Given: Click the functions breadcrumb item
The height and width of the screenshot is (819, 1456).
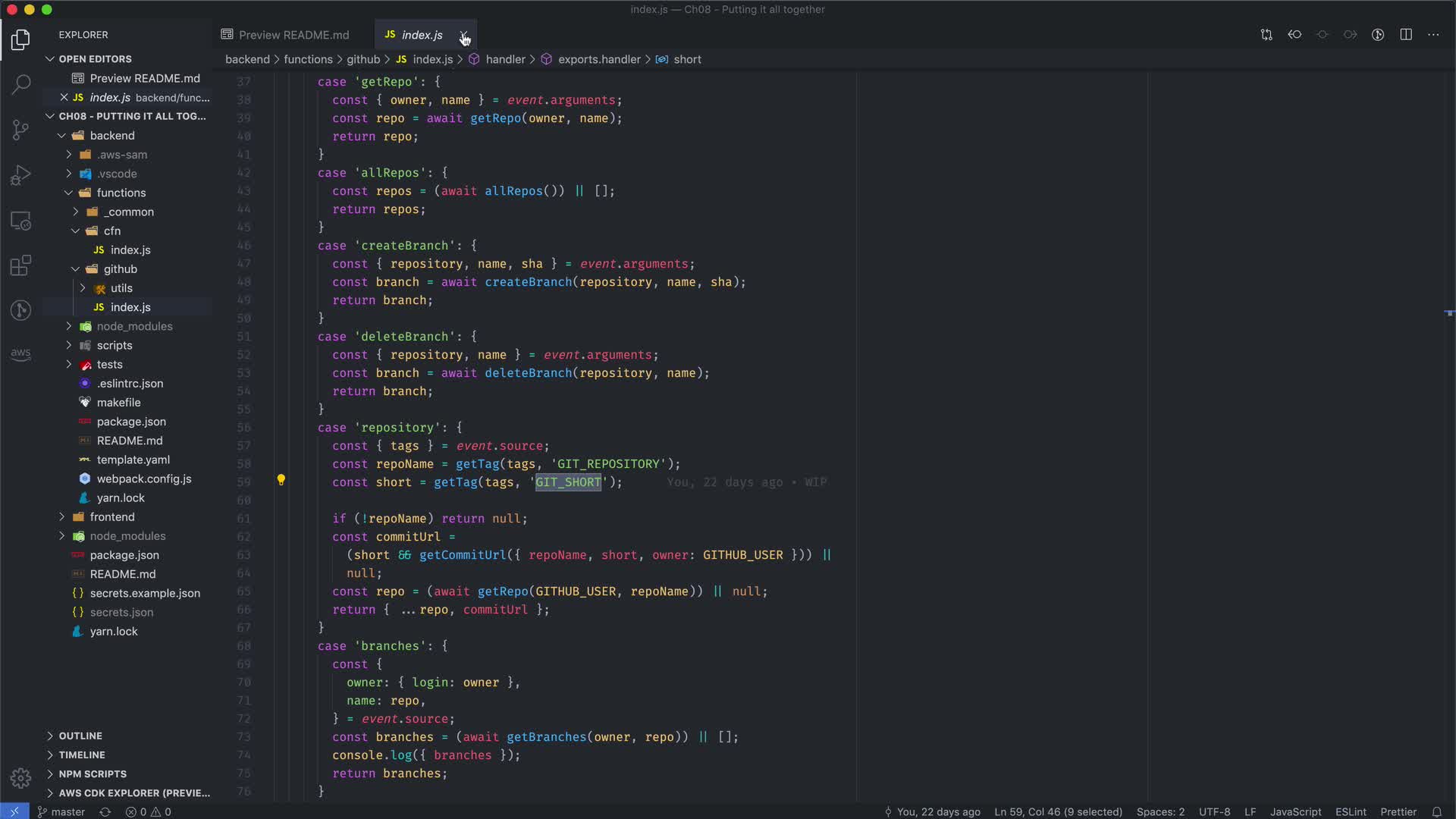Looking at the screenshot, I should [308, 59].
